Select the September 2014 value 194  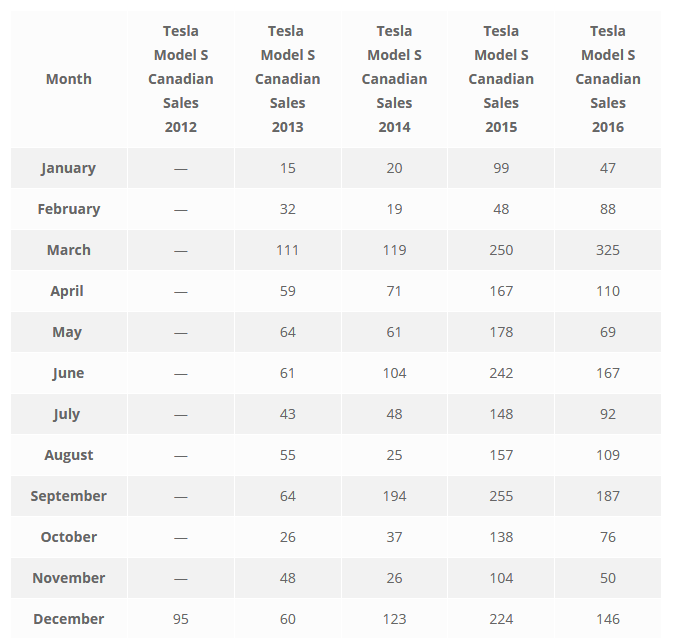coord(394,496)
